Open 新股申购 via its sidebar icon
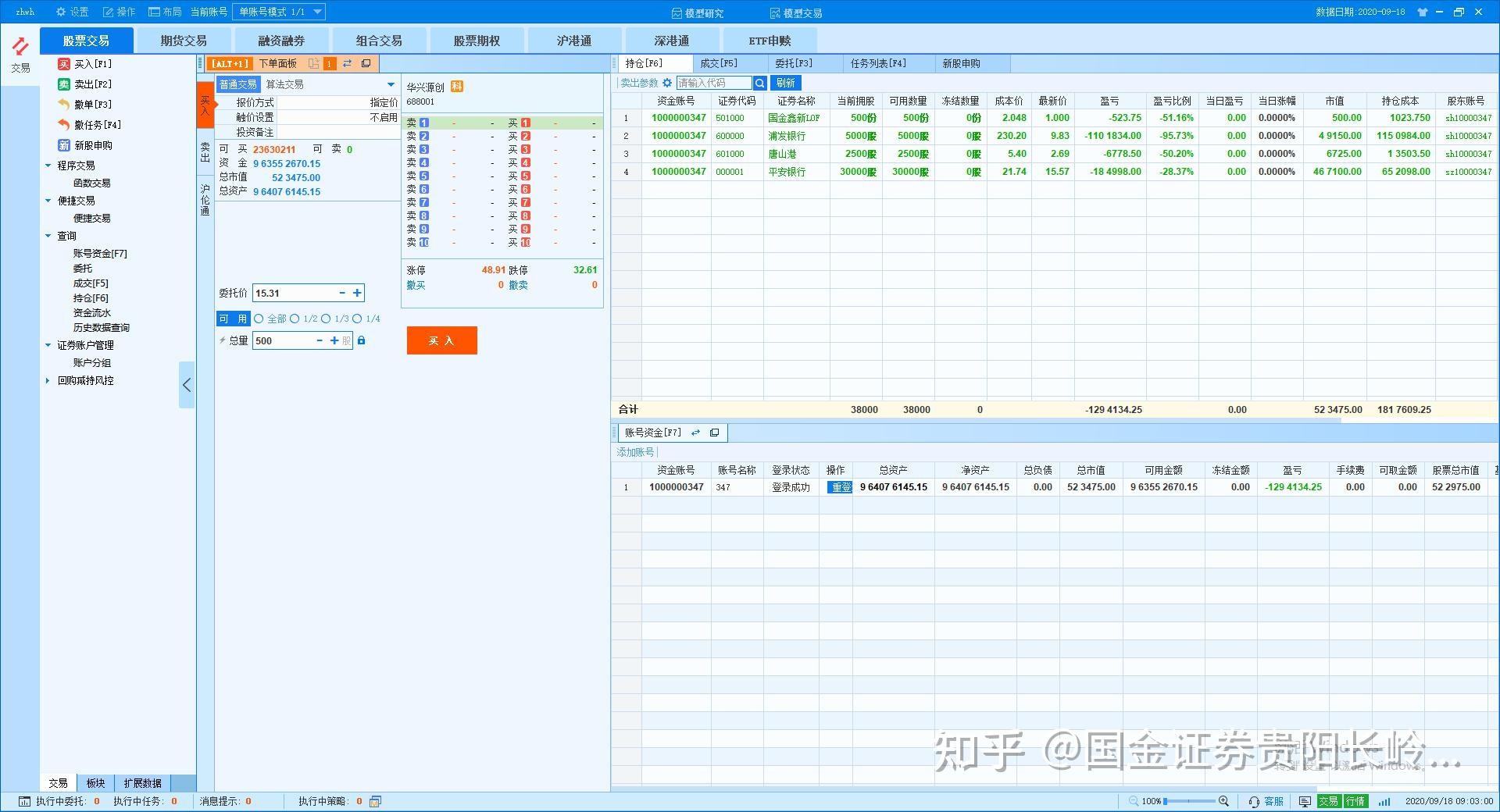1500x812 pixels. (65, 145)
